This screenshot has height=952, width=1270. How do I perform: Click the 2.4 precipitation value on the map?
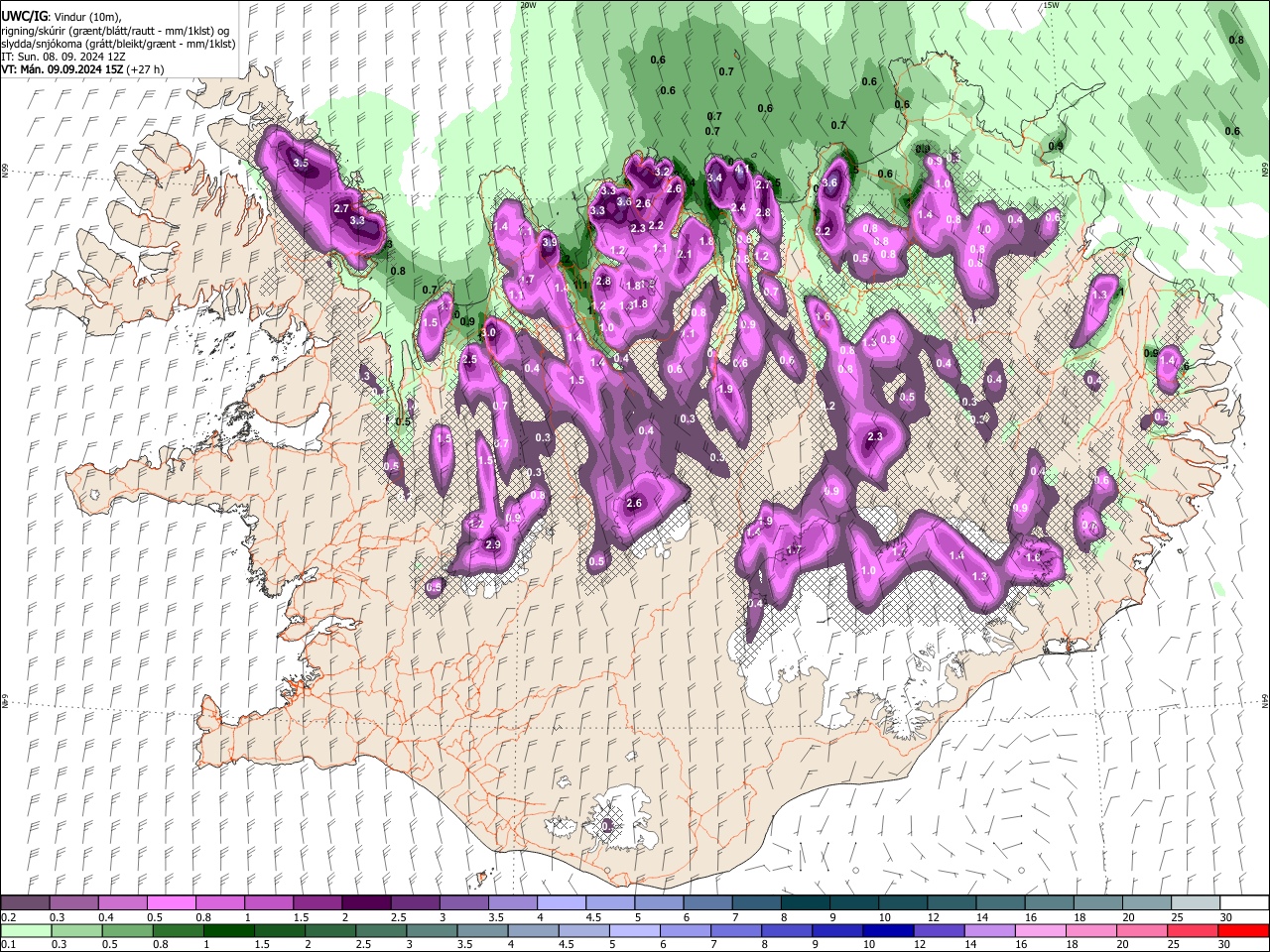(x=738, y=208)
